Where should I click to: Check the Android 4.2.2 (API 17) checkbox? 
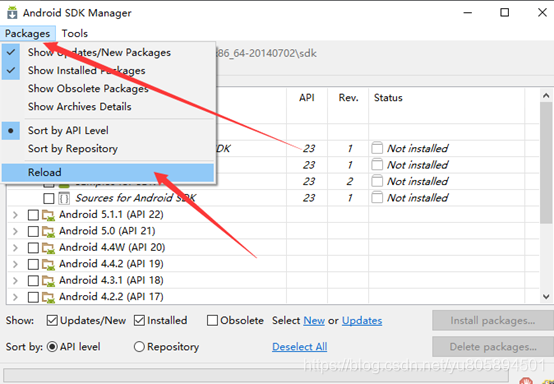33,297
